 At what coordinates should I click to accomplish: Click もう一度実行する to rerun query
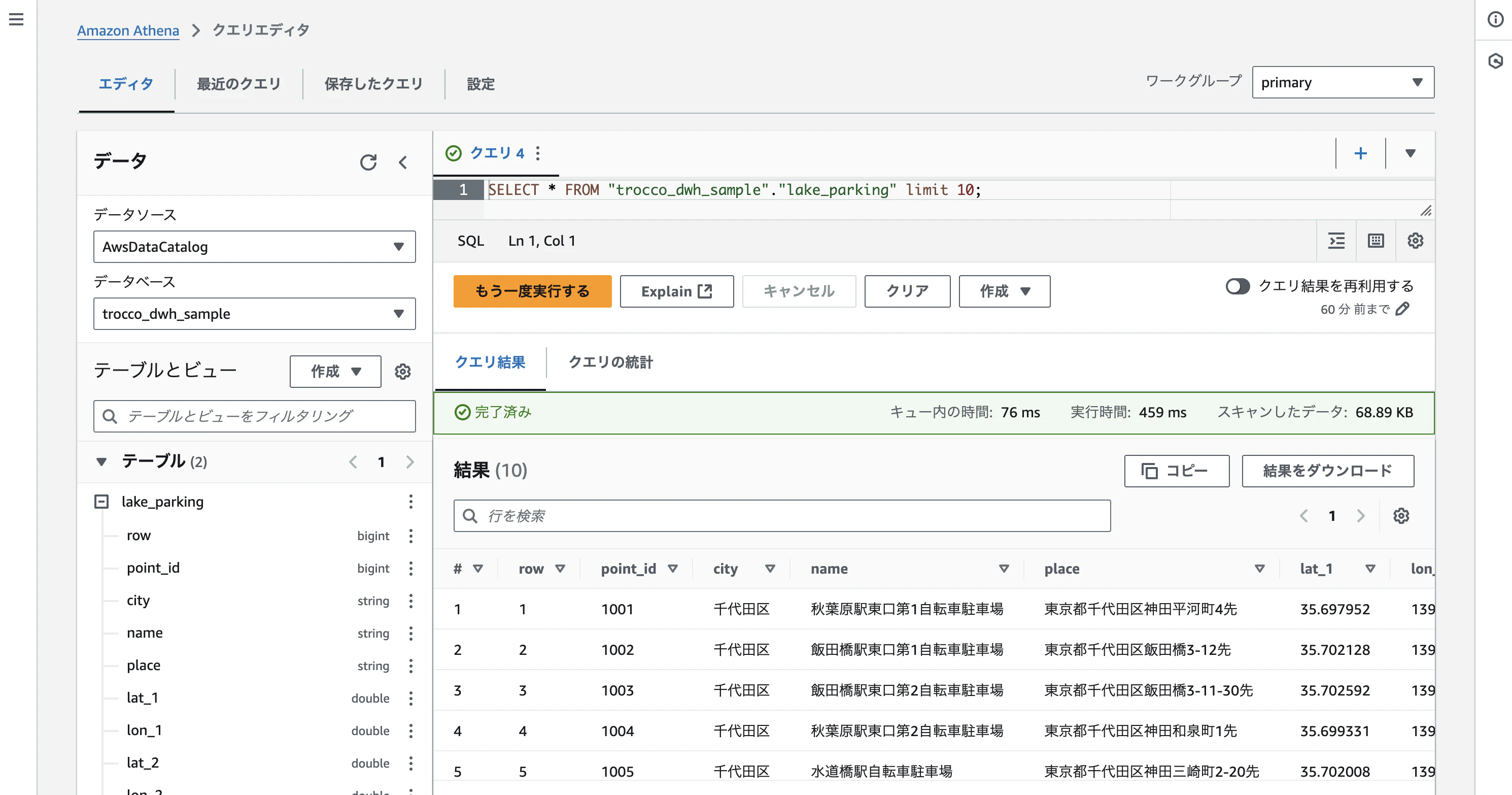pos(532,291)
